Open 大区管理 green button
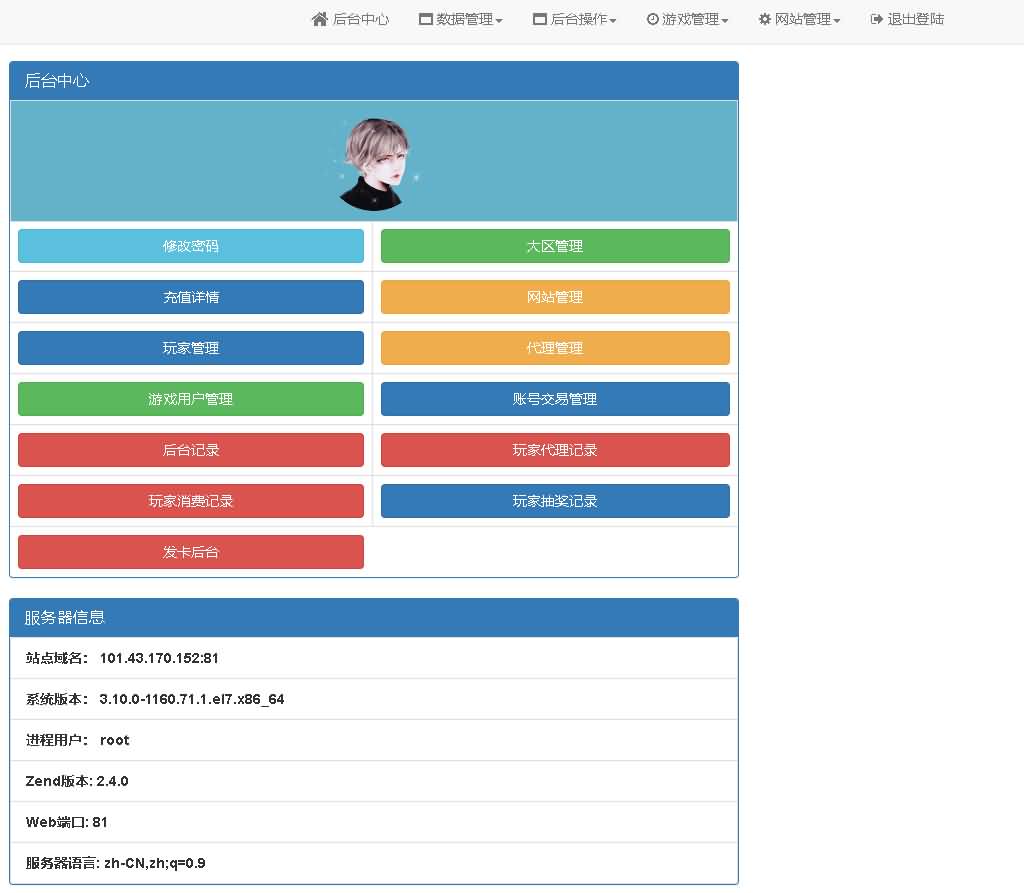Viewport: 1024px width, 893px height. click(555, 246)
